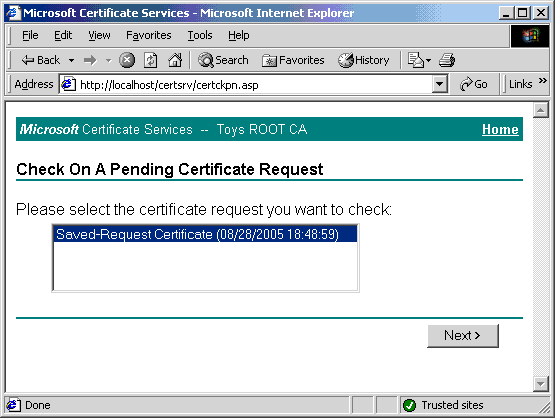This screenshot has width=555, height=418.
Task: Click the Trusted sites status zone
Action: click(474, 405)
